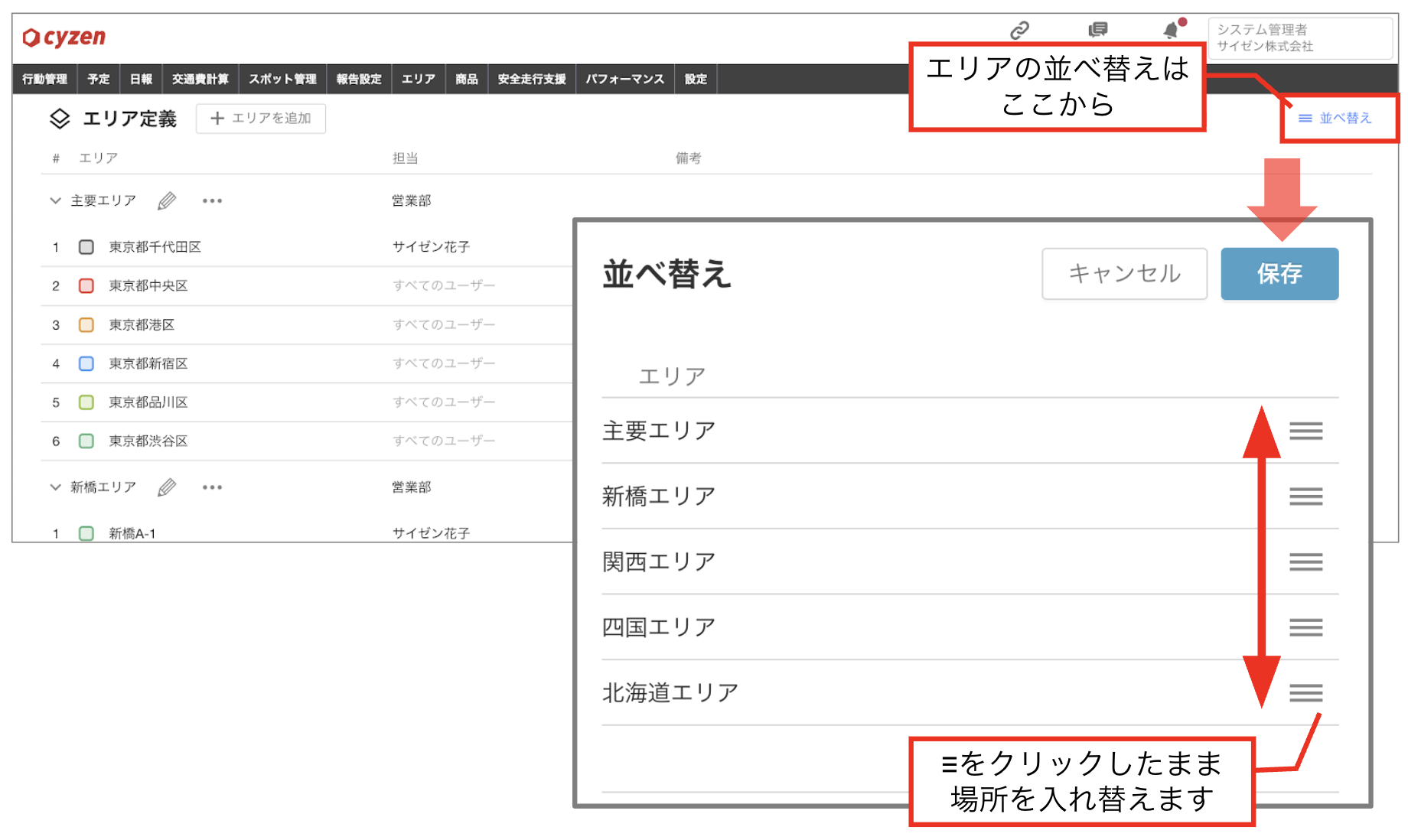Open the 予定 menu
This screenshot has height=840, width=1408.
click(x=98, y=79)
